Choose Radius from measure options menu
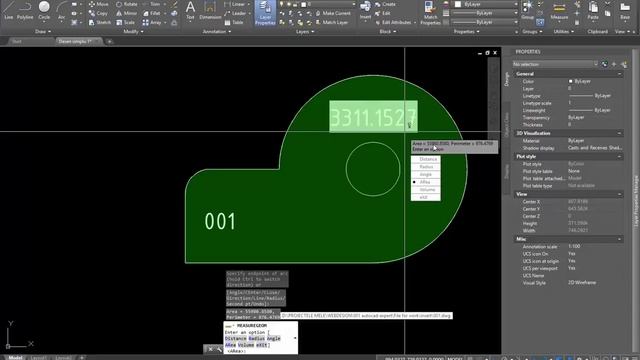 (x=425, y=167)
